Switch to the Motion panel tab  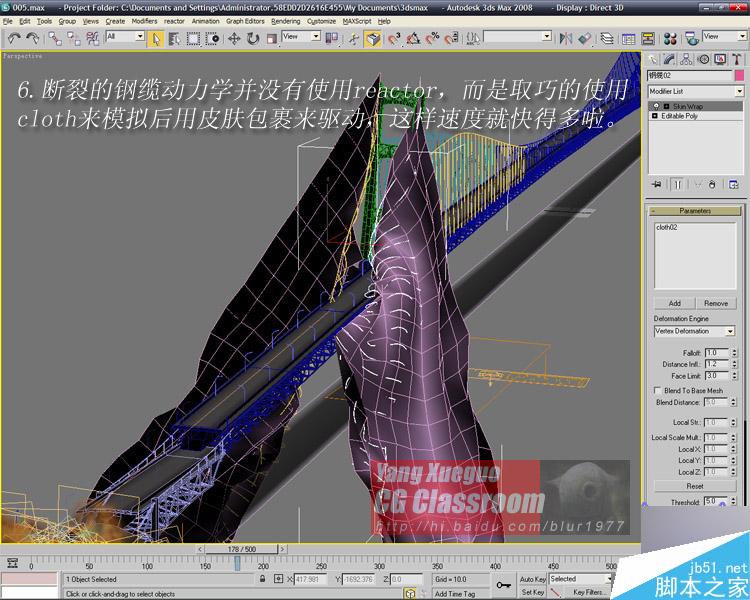click(703, 59)
